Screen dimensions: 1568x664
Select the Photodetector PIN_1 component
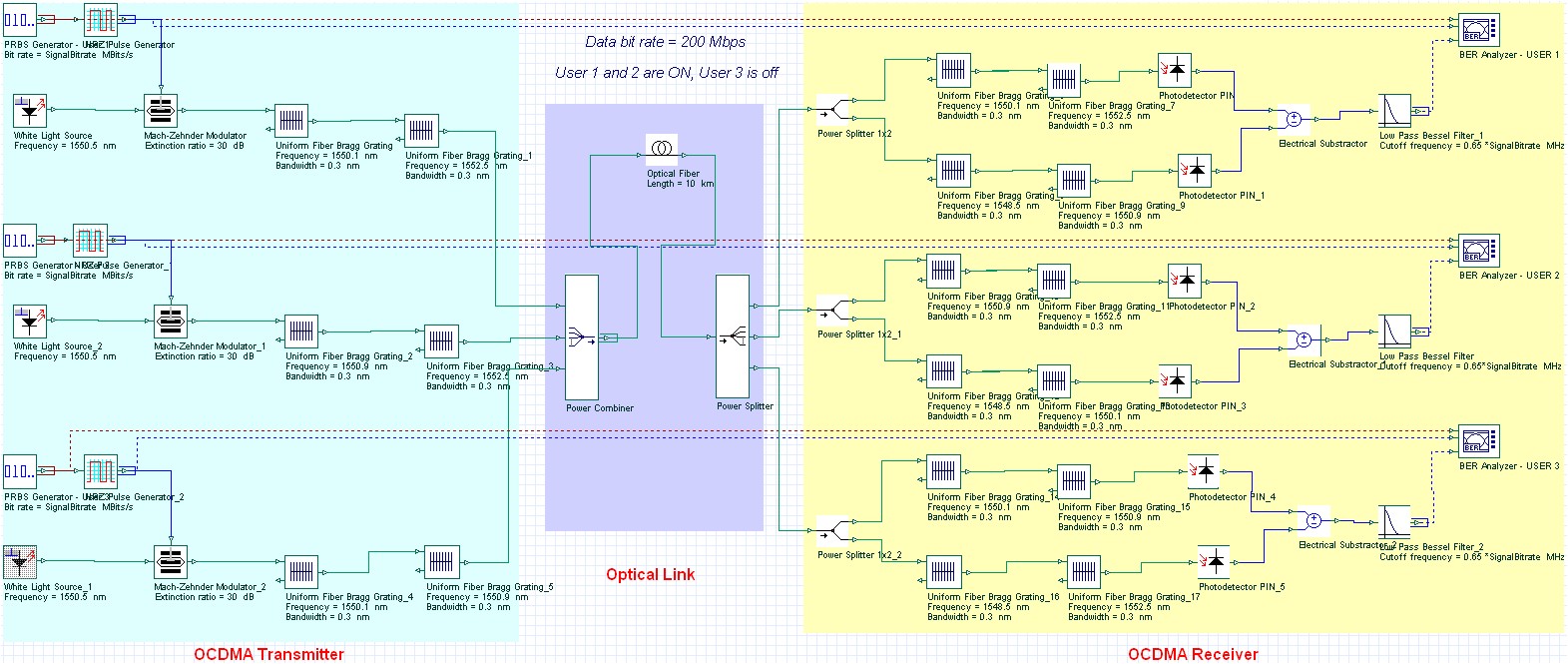(1195, 171)
